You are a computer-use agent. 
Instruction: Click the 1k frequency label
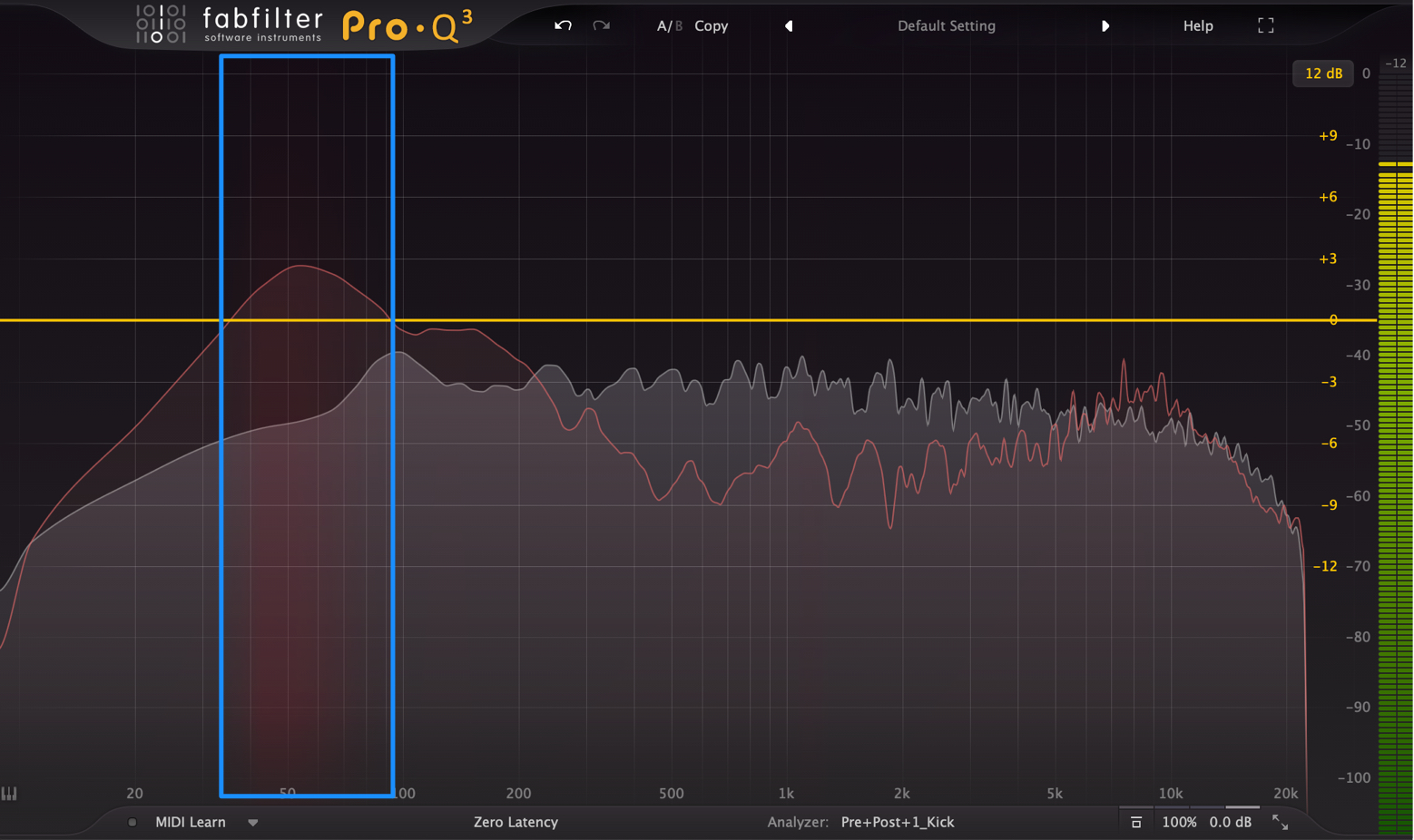click(786, 794)
